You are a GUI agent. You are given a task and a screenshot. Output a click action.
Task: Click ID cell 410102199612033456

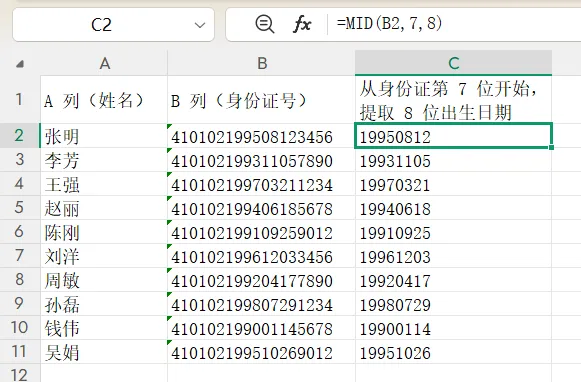click(x=261, y=256)
